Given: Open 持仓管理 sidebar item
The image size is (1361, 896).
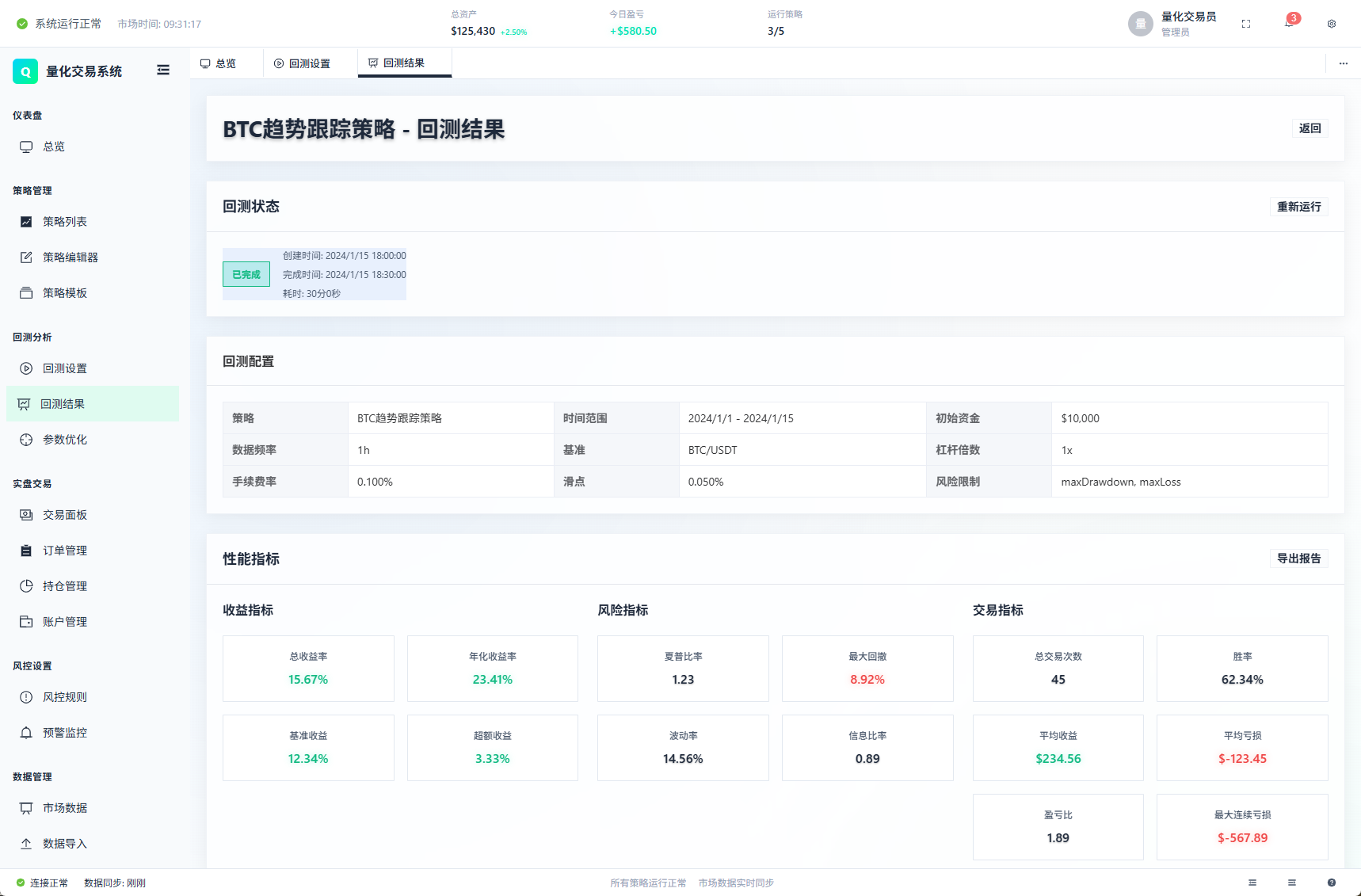Looking at the screenshot, I should tap(93, 586).
